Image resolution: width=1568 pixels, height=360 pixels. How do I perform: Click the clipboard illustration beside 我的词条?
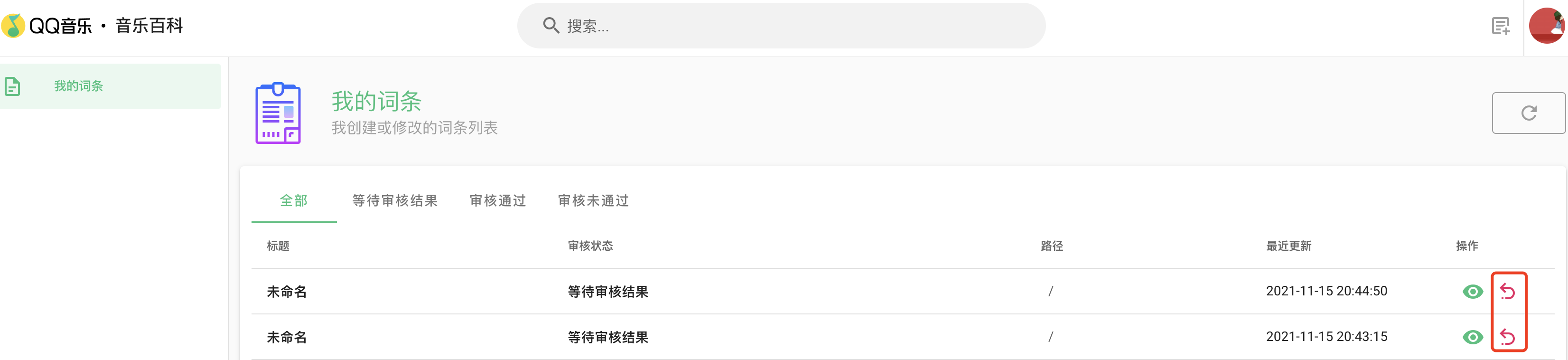[x=278, y=114]
